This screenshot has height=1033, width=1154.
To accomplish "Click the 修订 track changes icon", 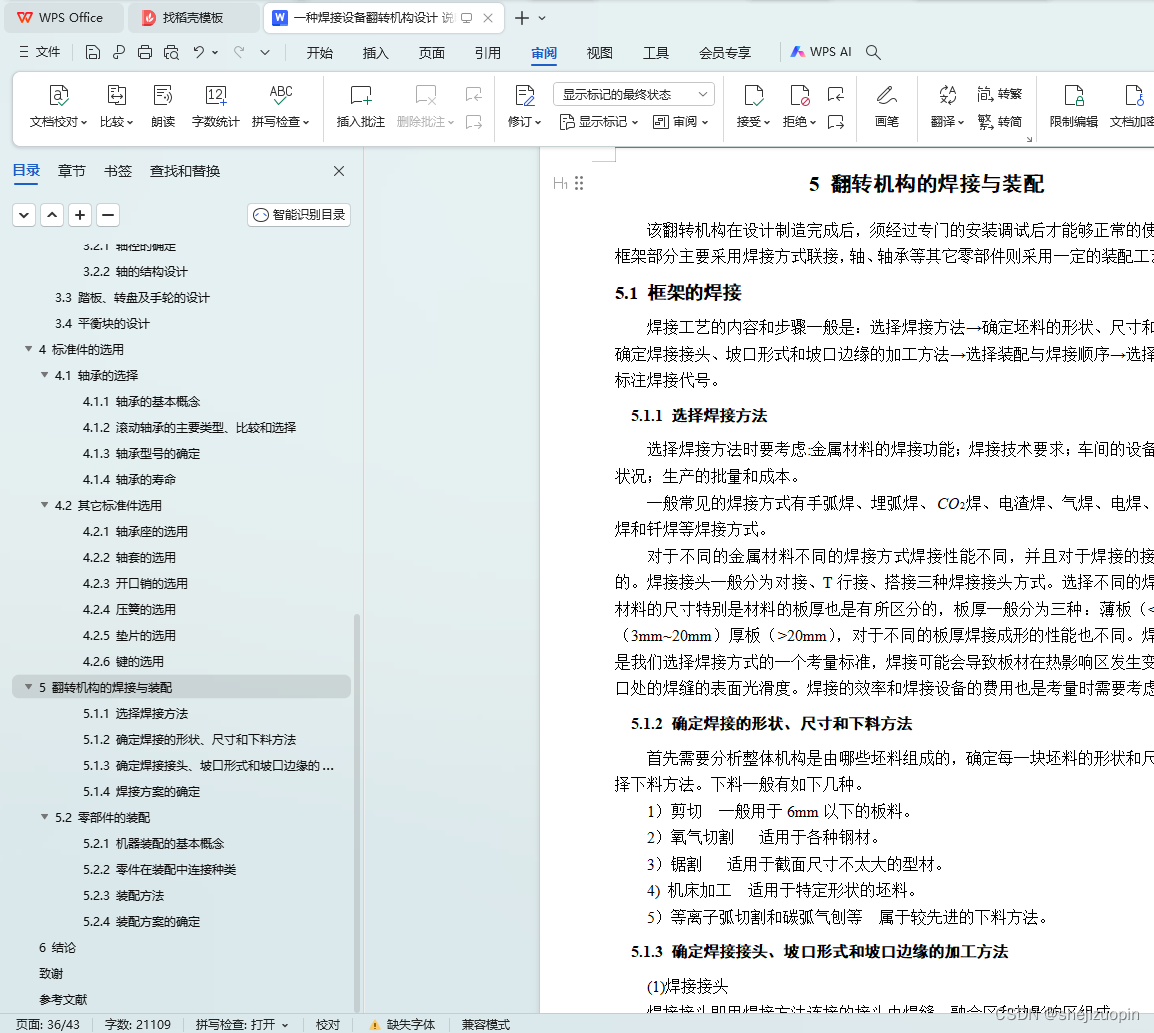I will (525, 96).
